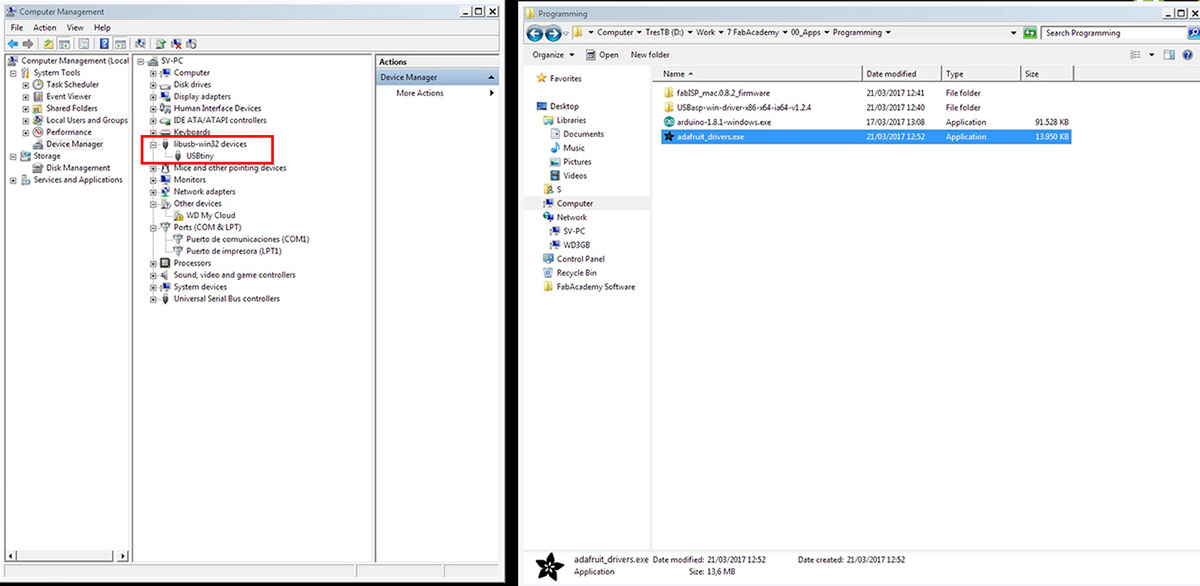Select Desktop in Explorer navigation pane
The image size is (1200, 586).
564,106
